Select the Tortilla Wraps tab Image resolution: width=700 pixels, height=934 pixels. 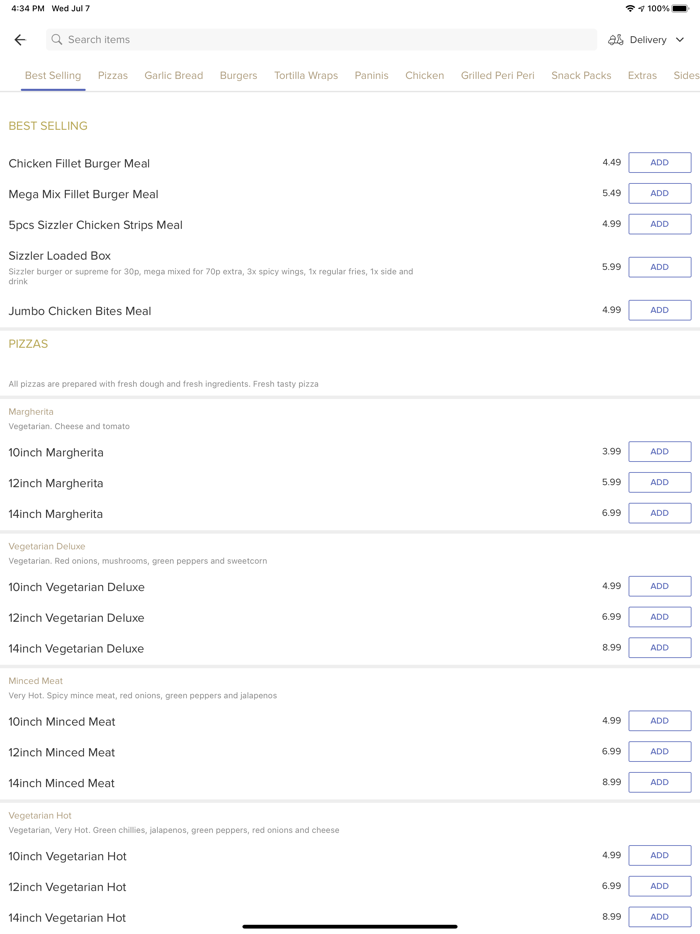[306, 76]
